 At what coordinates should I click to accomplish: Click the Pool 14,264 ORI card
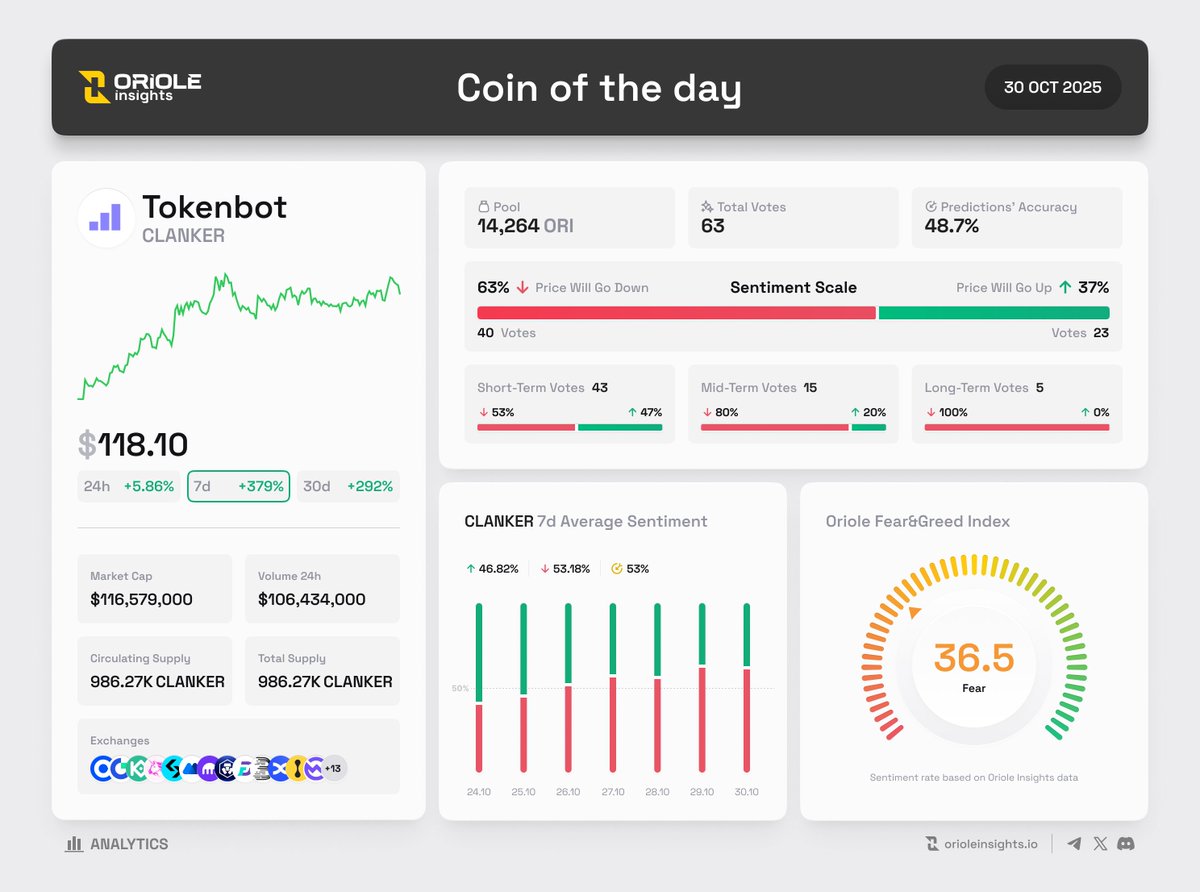pyautogui.click(x=570, y=218)
